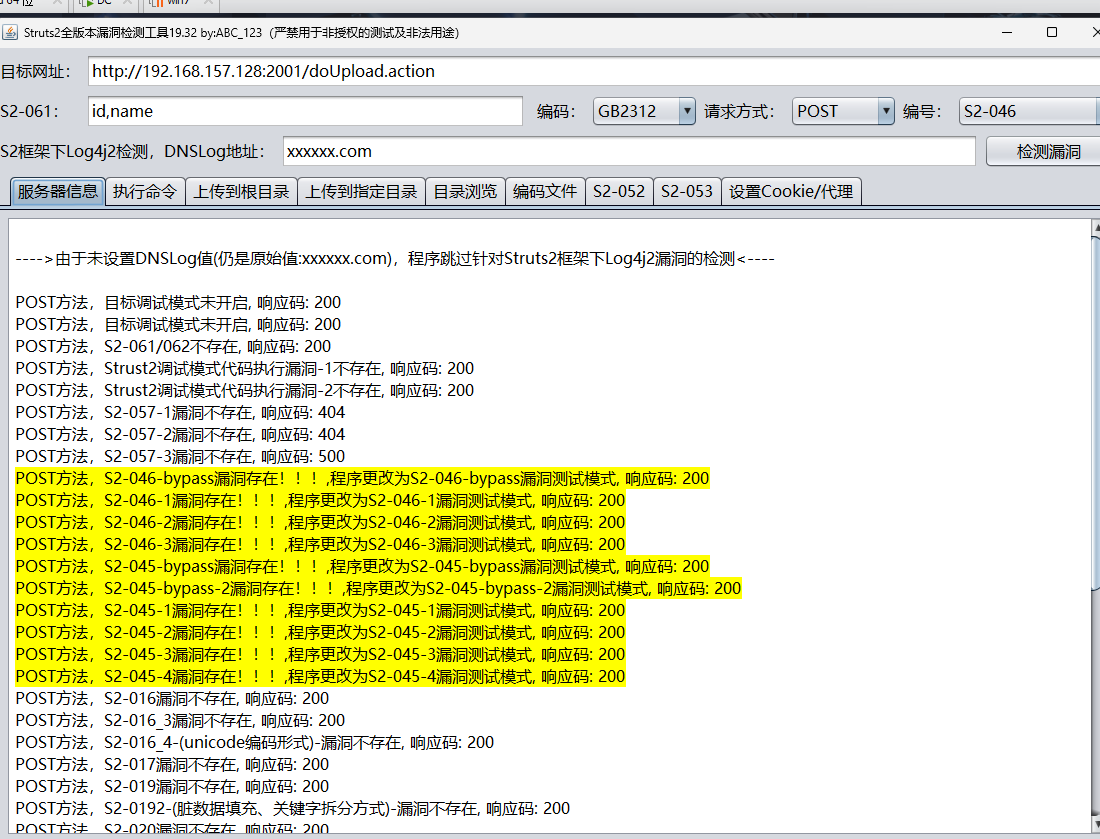
Task: Open the S2-052 tab
Action: point(619,192)
